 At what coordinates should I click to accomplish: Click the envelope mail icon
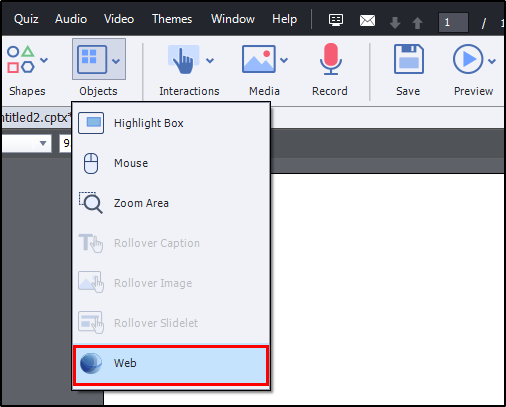367,21
